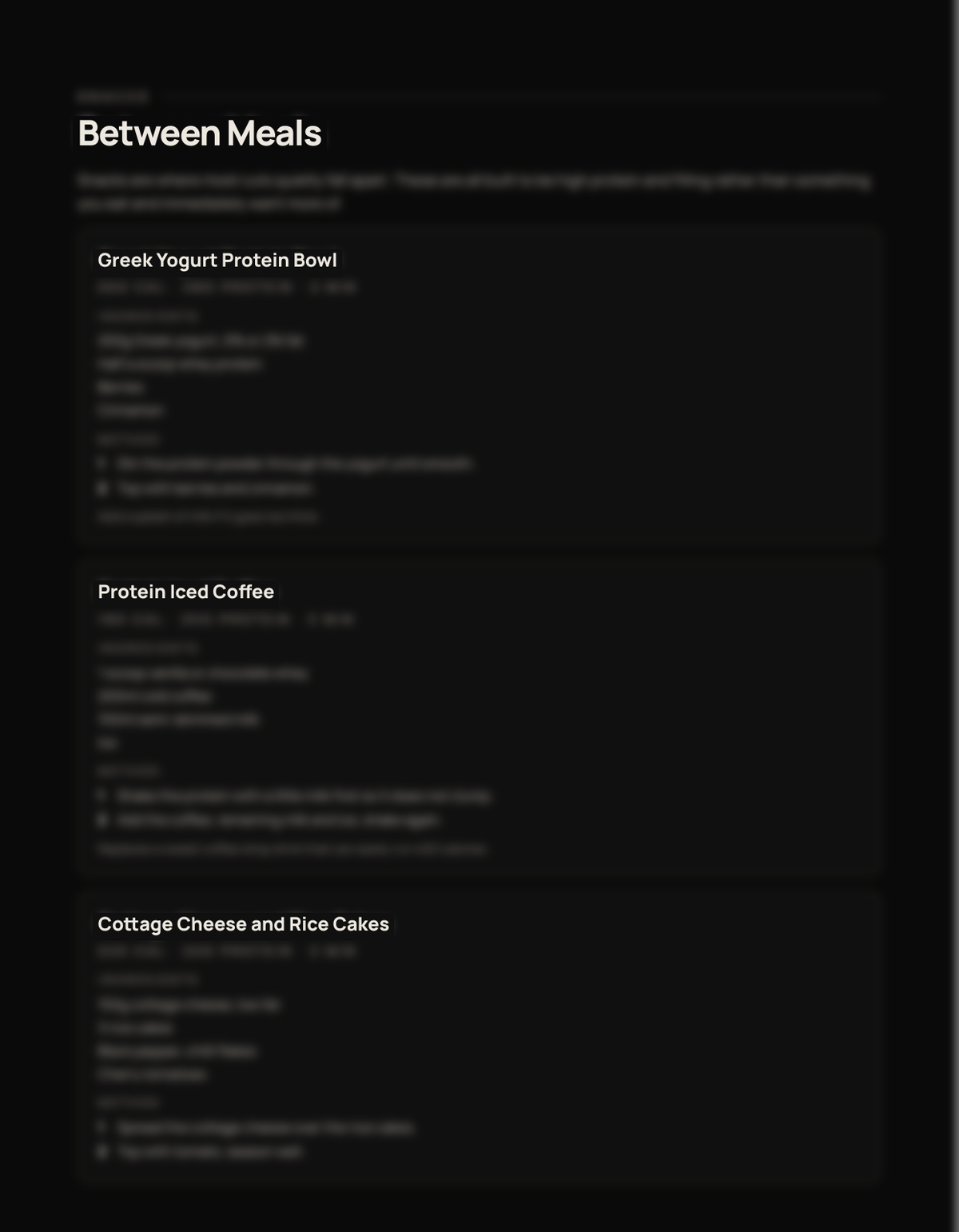Click the small section label above Between Meals
The height and width of the screenshot is (1232, 959).
(113, 97)
